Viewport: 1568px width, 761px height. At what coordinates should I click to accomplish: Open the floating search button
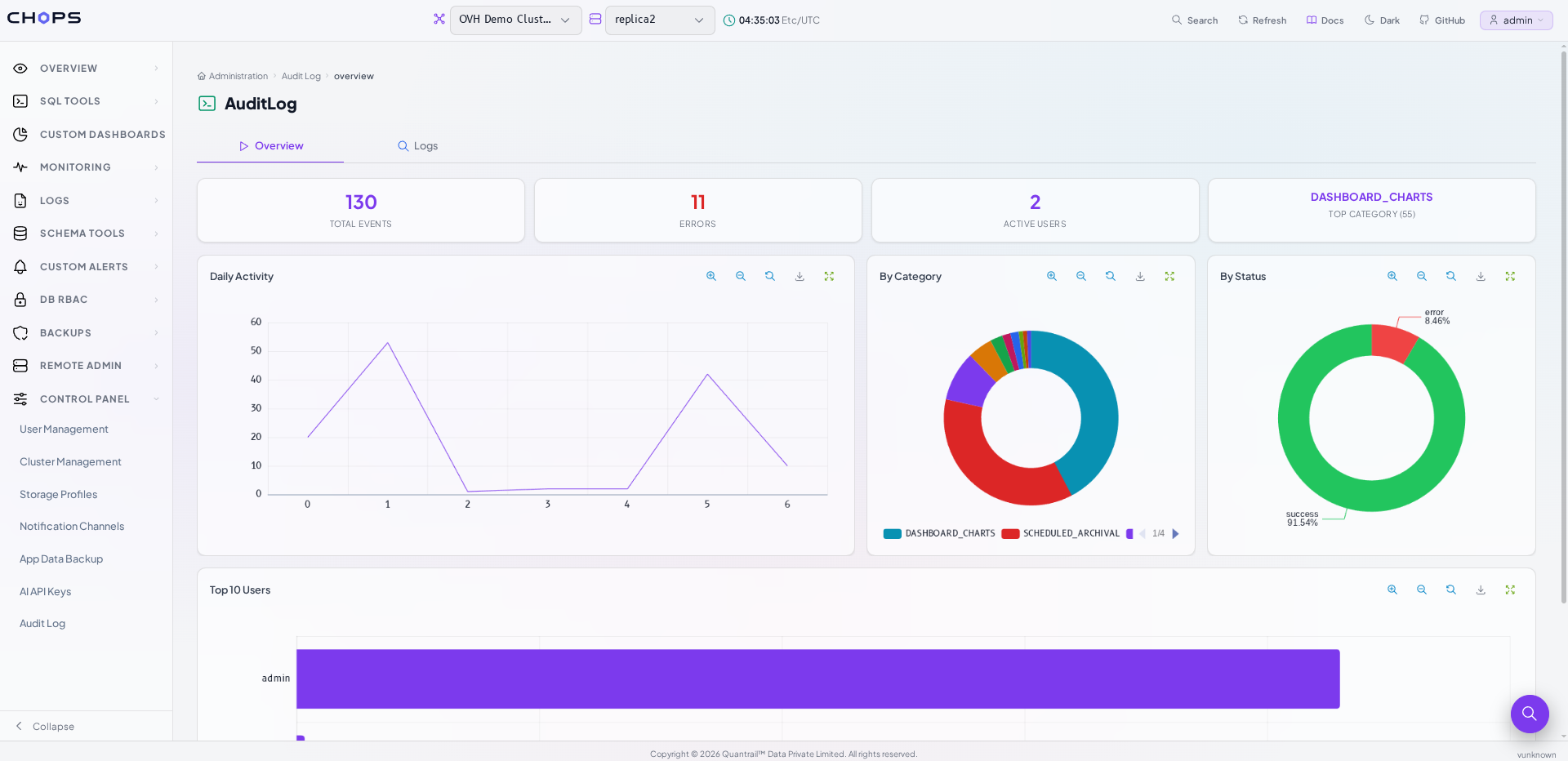click(1530, 714)
